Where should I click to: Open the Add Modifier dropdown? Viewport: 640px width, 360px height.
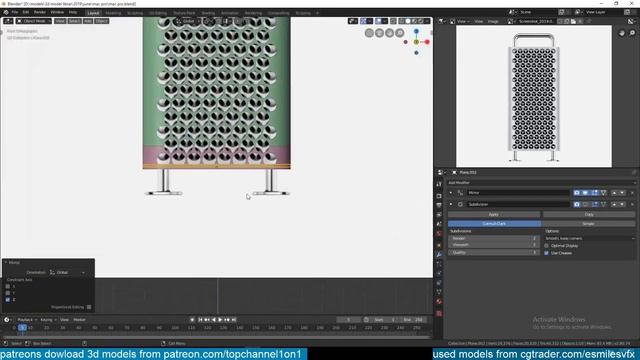click(x=542, y=183)
